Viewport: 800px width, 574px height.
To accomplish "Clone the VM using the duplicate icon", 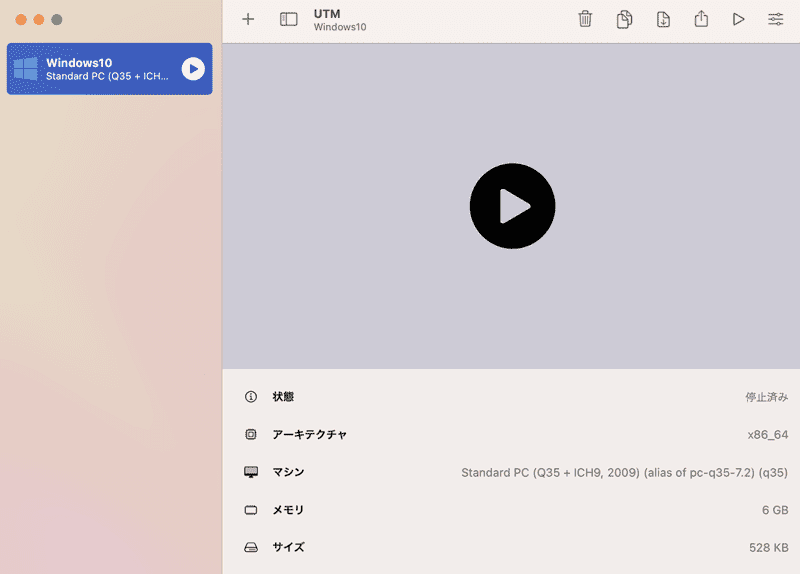I will (x=624, y=19).
